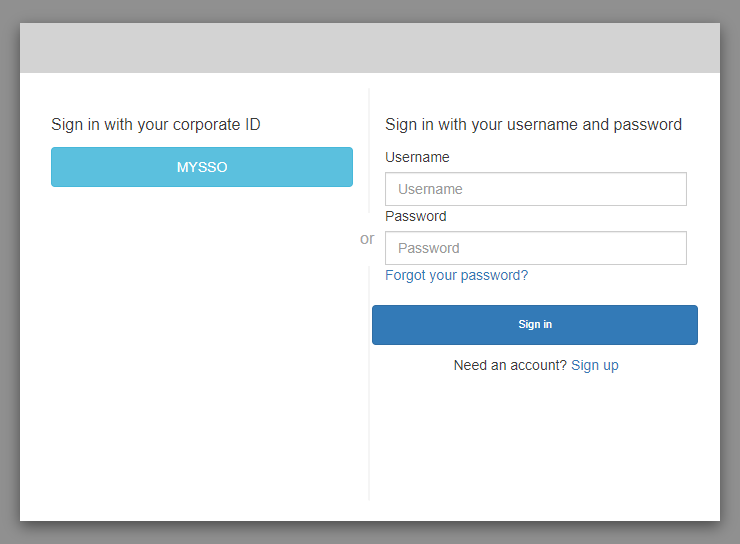Follow the Sign up link

click(x=594, y=365)
